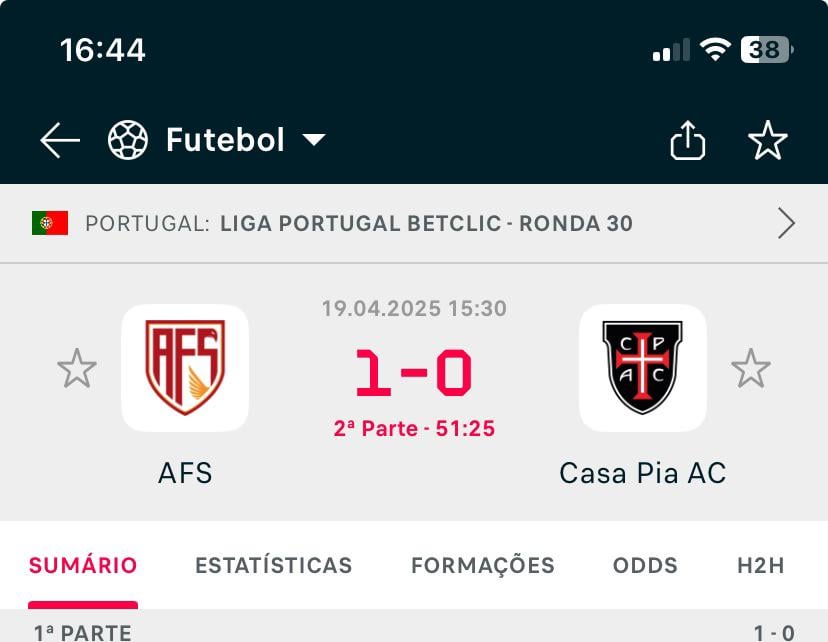Image resolution: width=828 pixels, height=642 pixels.
Task: Expand the Liga Portugal Betclic row via chevron
Action: pos(787,223)
